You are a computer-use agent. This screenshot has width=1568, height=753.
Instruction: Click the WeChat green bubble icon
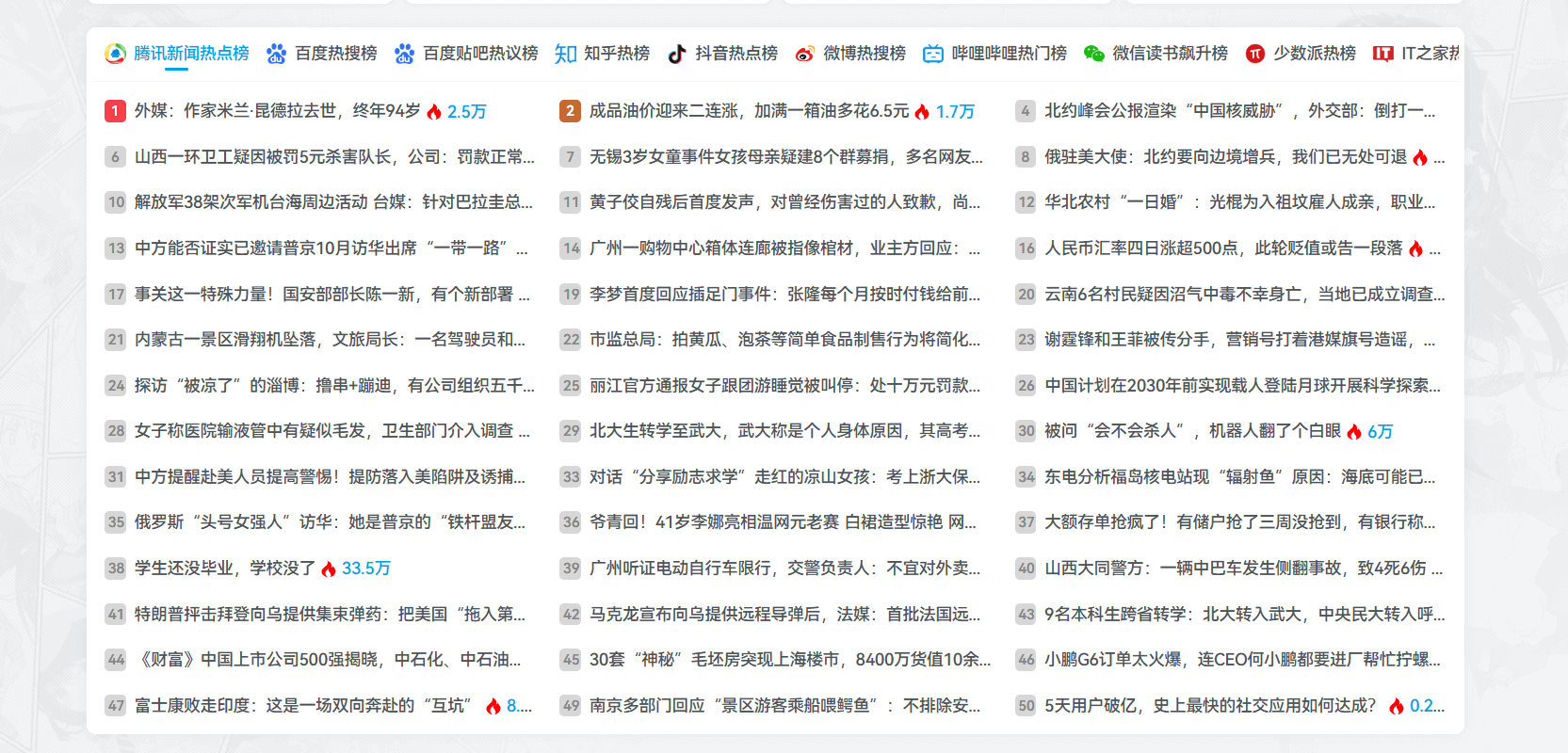coord(1093,54)
